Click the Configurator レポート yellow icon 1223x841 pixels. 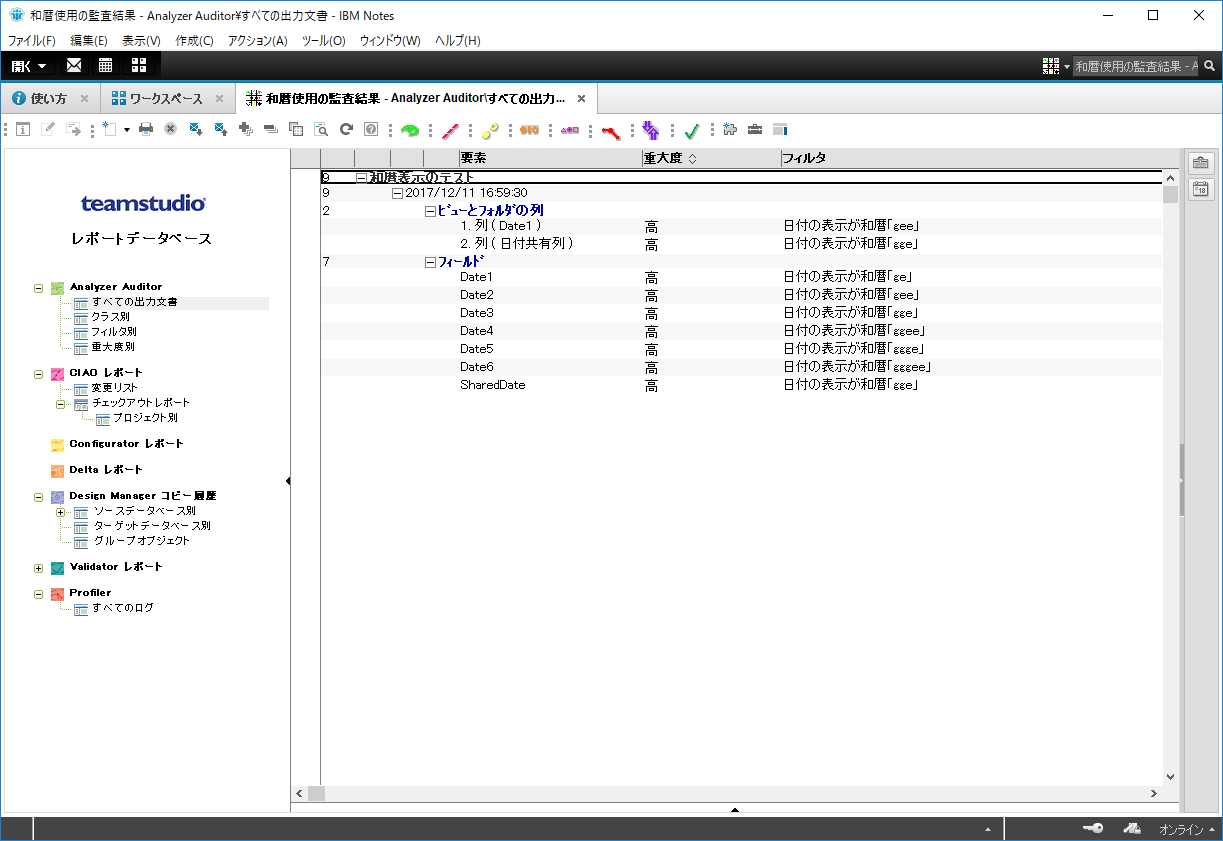coord(57,444)
